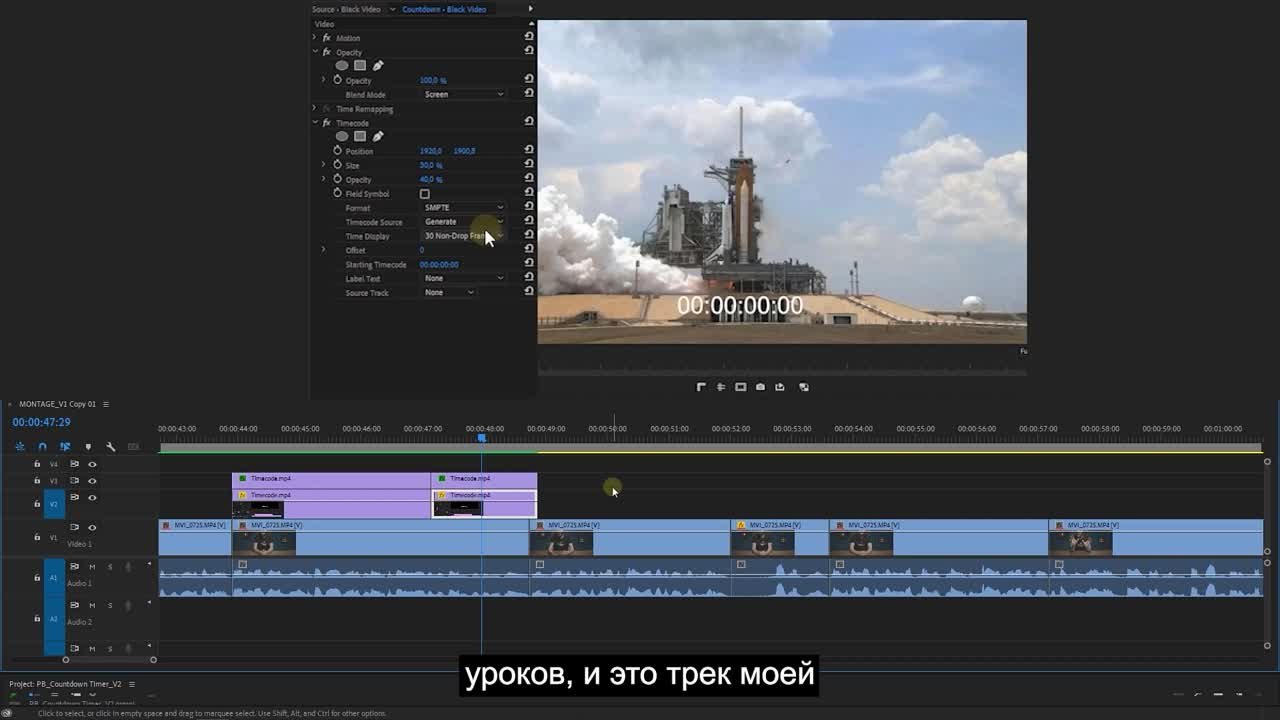Click the Lift button in Program Monitor

701,386
